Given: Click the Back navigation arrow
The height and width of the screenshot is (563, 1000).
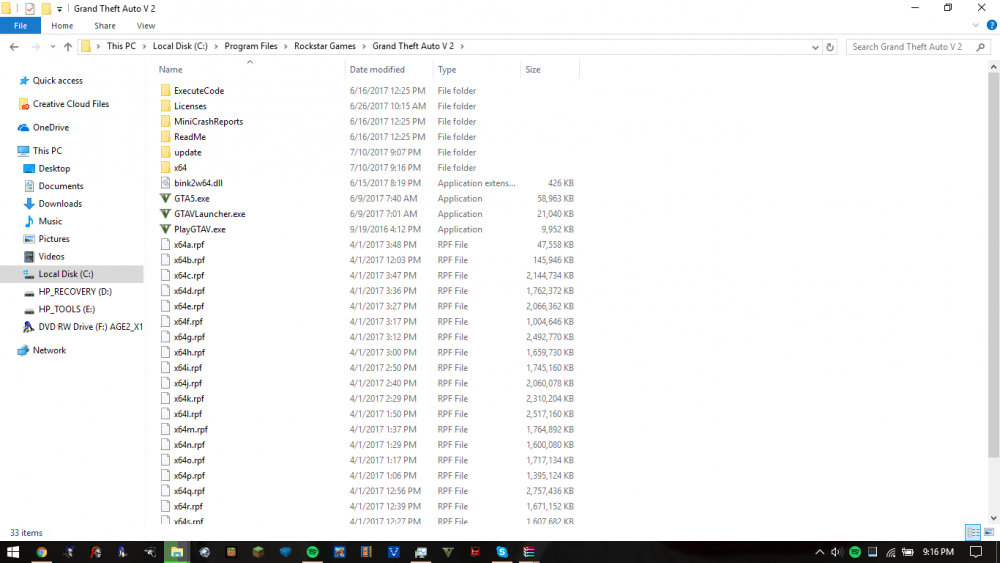Looking at the screenshot, I should tap(14, 47).
